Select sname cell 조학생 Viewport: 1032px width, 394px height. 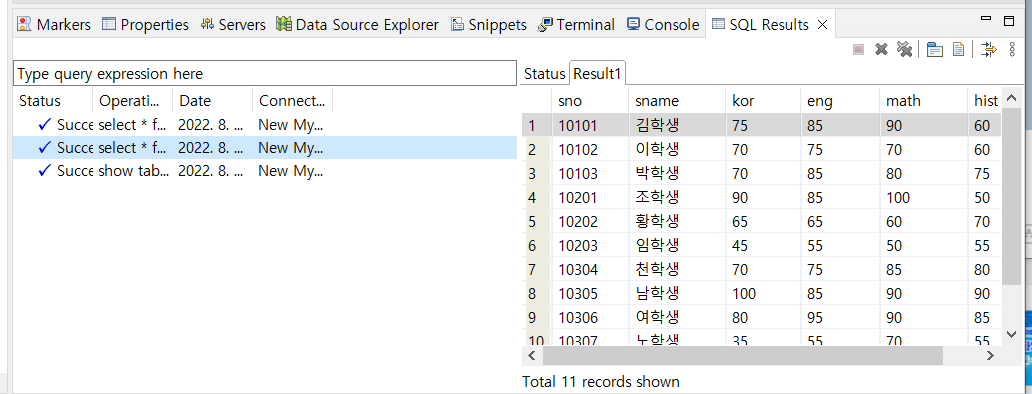click(x=677, y=197)
